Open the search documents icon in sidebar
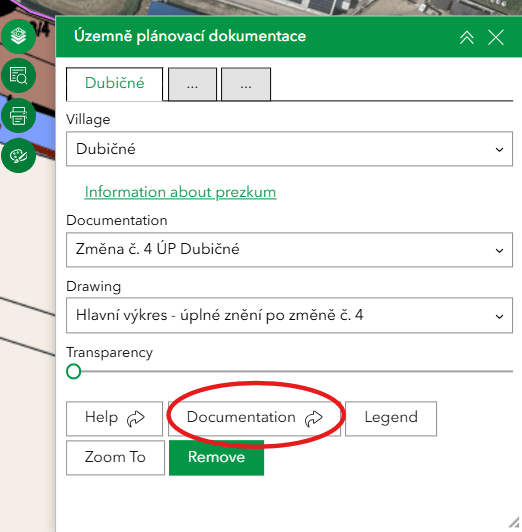Viewport: 522px width, 532px height. 18,76
